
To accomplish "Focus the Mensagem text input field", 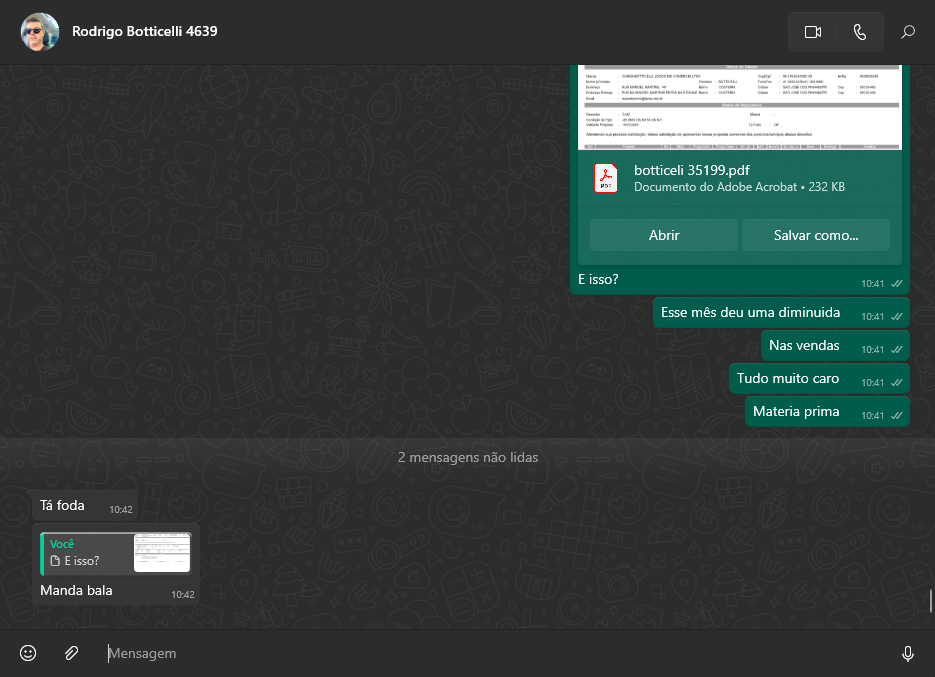I will [480, 653].
